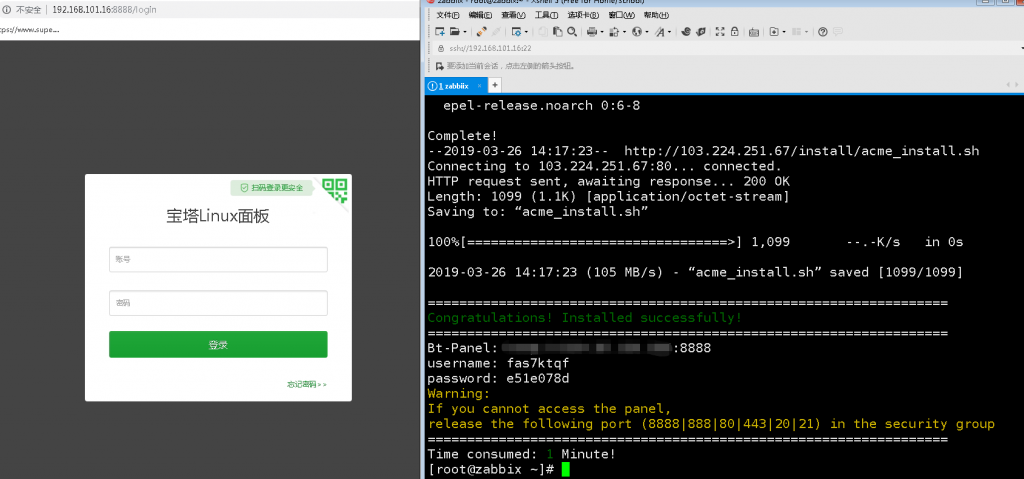Click the add-session arrow icon in hint bar

point(440,66)
